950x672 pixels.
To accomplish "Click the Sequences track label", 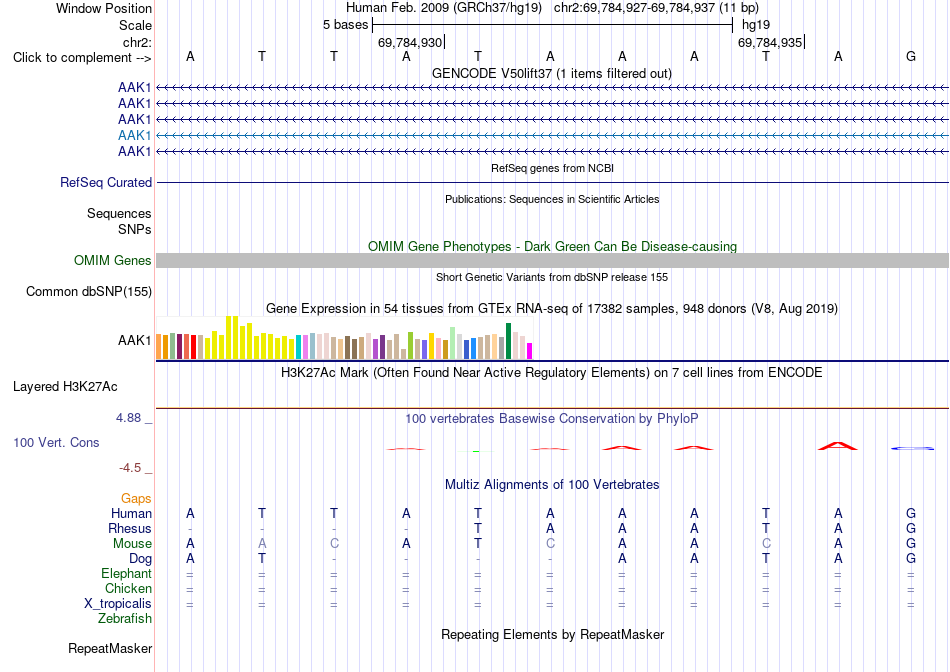I will pyautogui.click(x=119, y=213).
